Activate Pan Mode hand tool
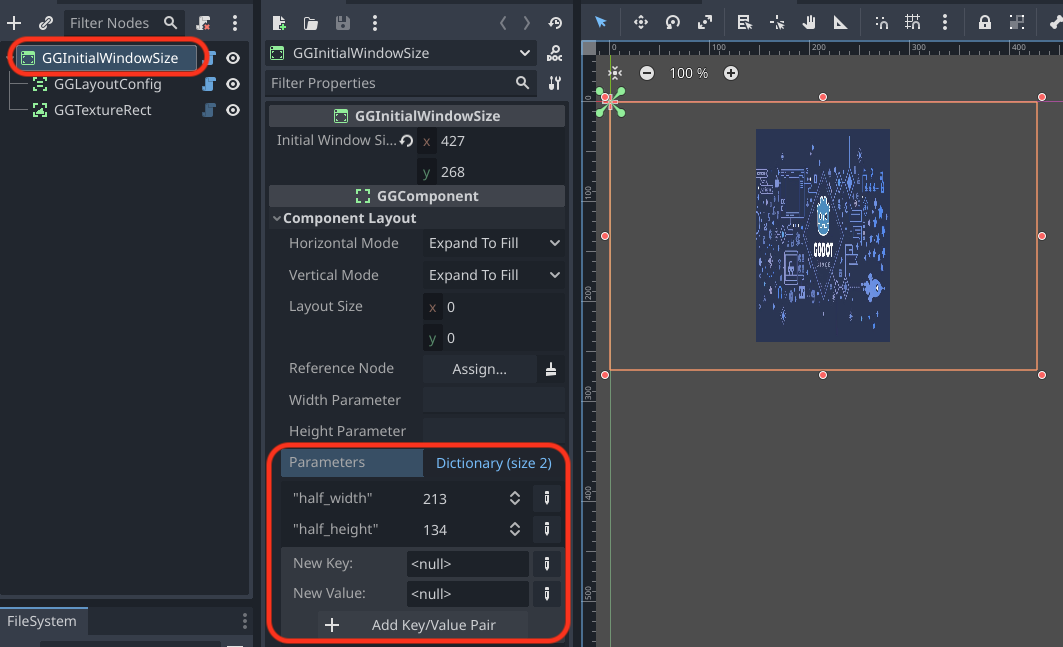This screenshot has width=1063, height=647. (x=809, y=22)
